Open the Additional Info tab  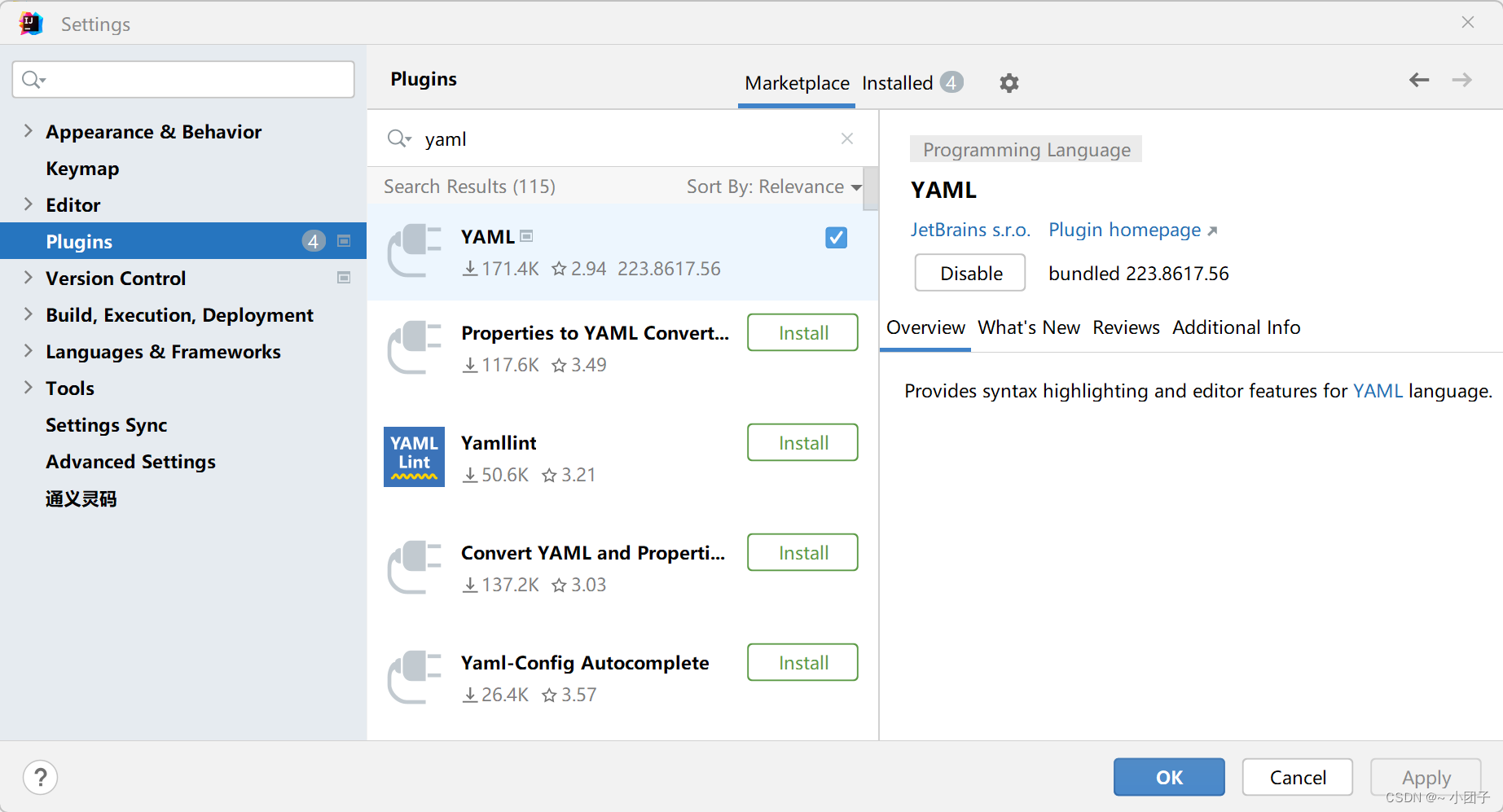(x=1236, y=327)
